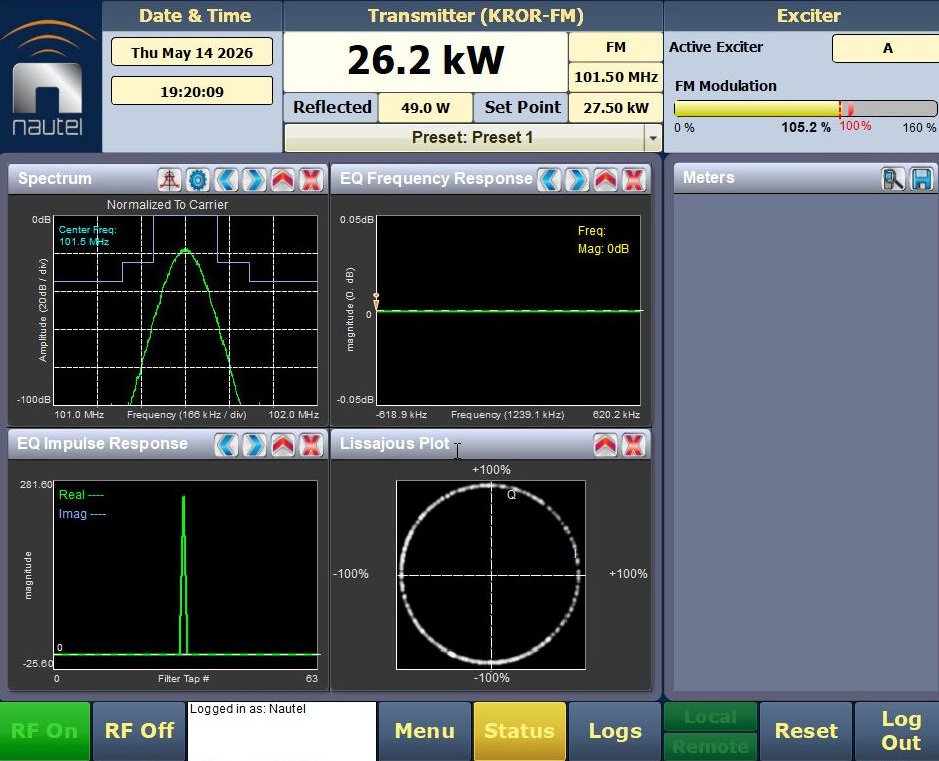Close the Lissajous Plot panel
Image resolution: width=939 pixels, height=761 pixels.
[634, 445]
